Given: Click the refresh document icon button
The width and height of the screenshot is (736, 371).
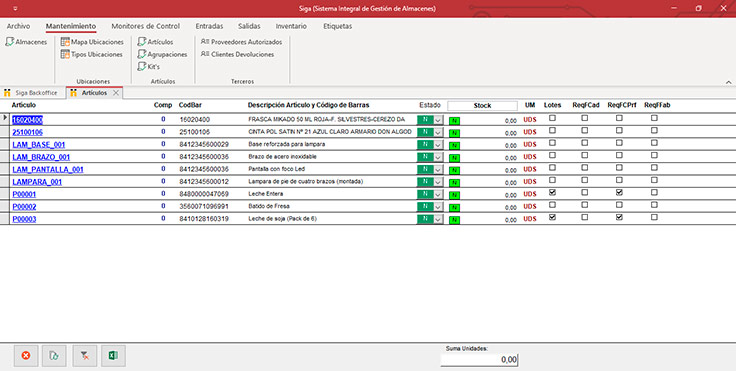Looking at the screenshot, I should (x=54, y=356).
